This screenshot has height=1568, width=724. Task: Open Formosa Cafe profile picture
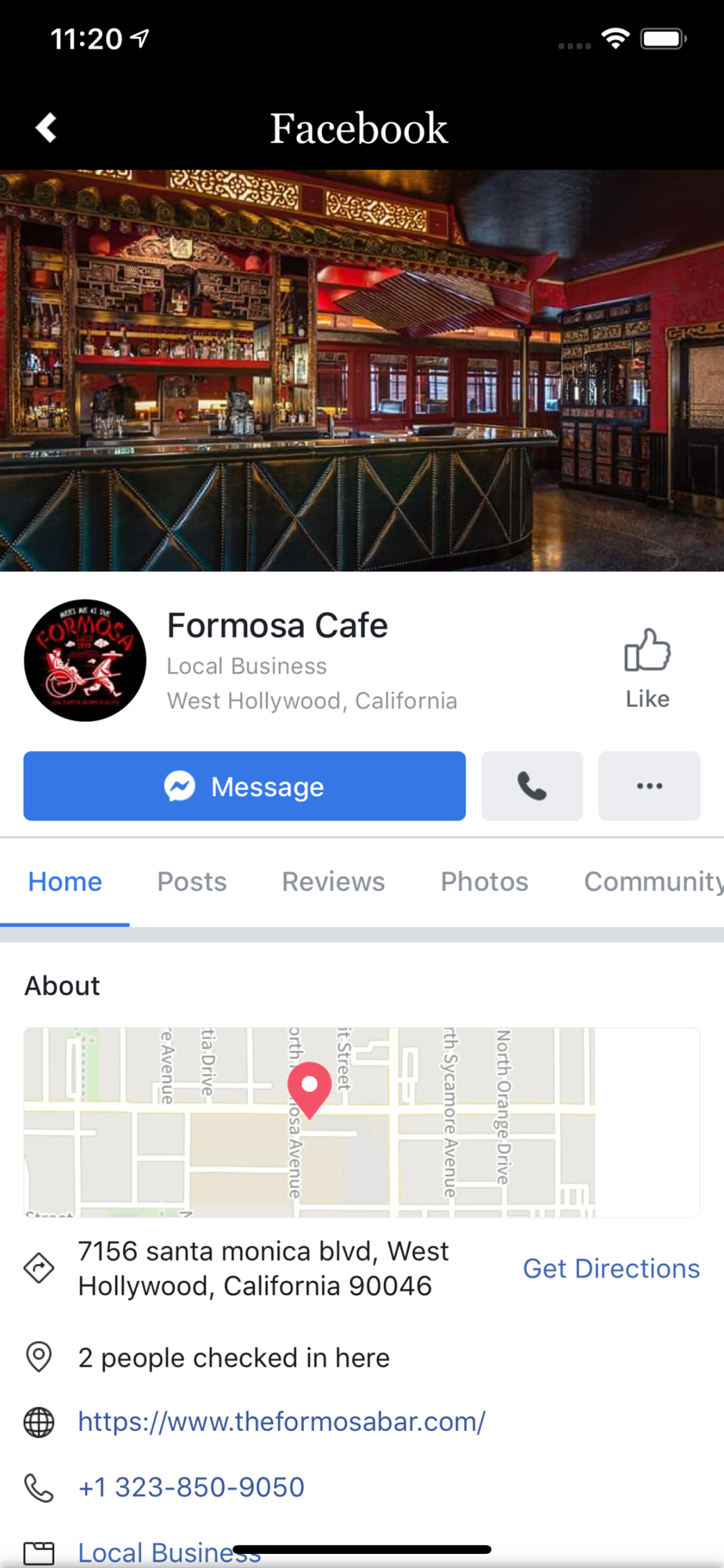tap(85, 661)
